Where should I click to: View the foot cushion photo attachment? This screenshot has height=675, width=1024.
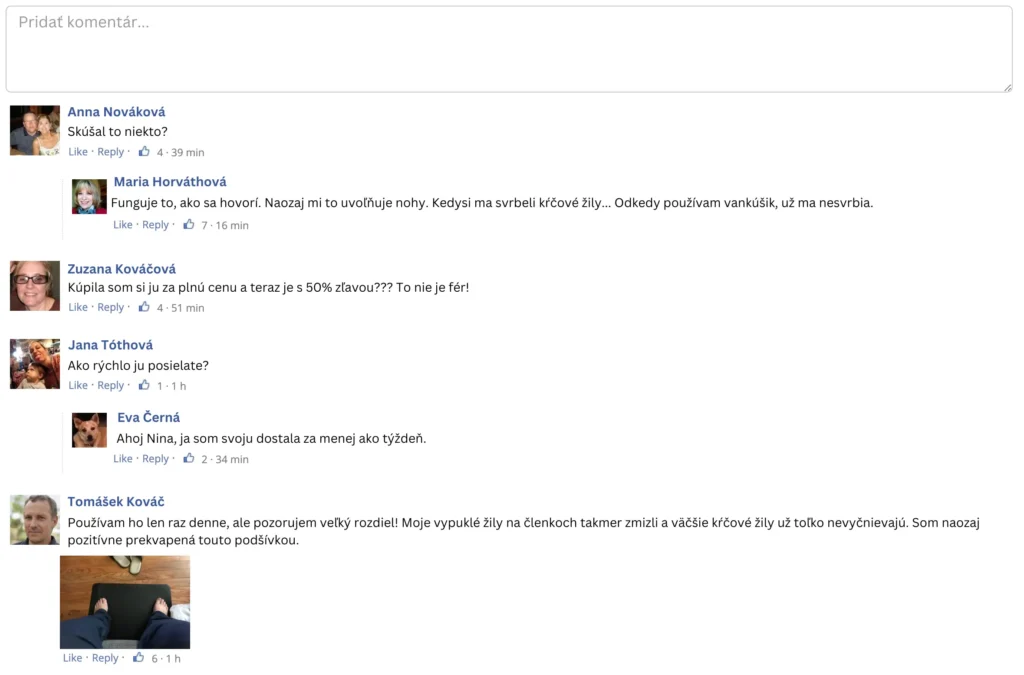click(x=125, y=602)
